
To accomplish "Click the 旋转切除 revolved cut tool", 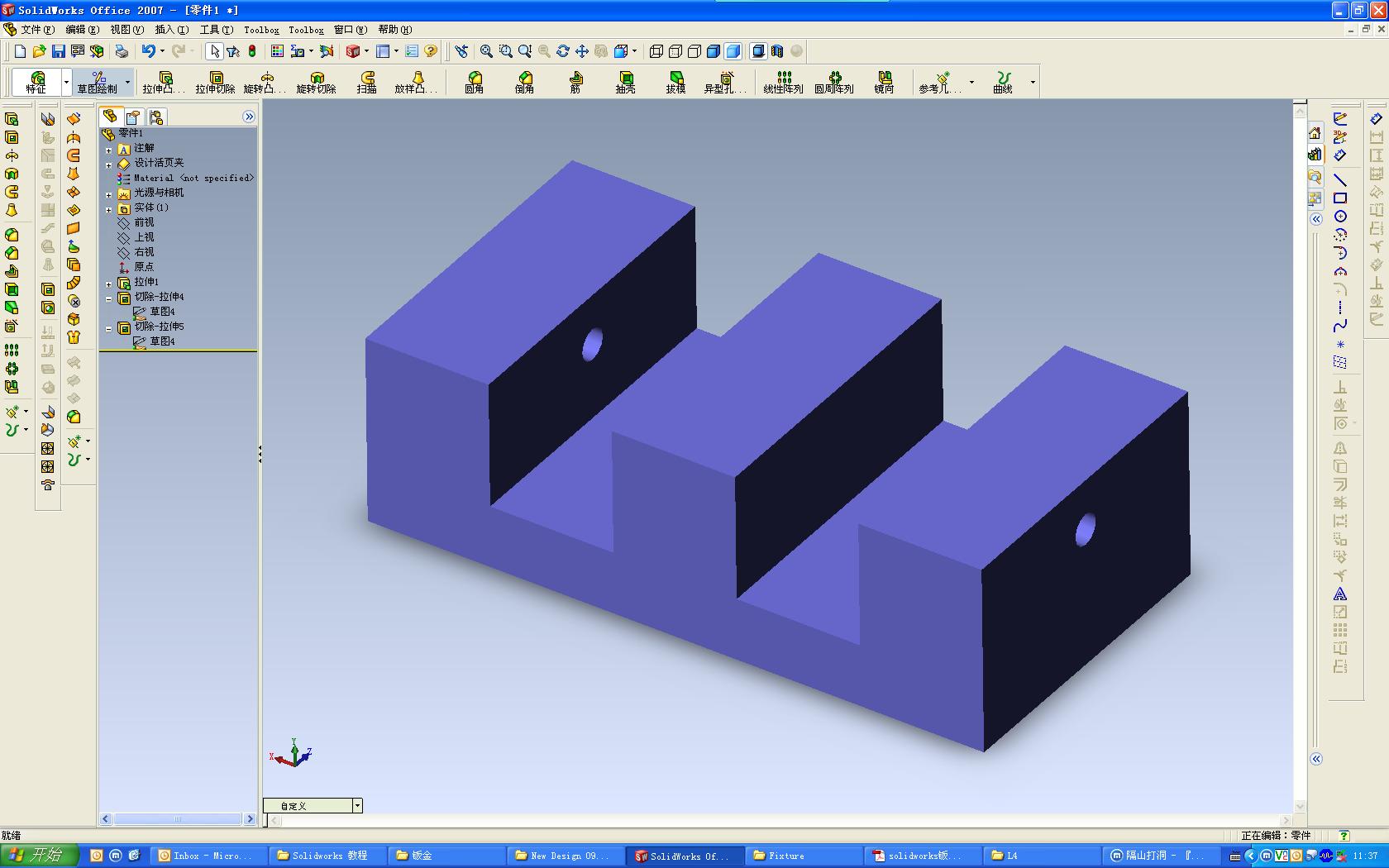I will pos(316,83).
